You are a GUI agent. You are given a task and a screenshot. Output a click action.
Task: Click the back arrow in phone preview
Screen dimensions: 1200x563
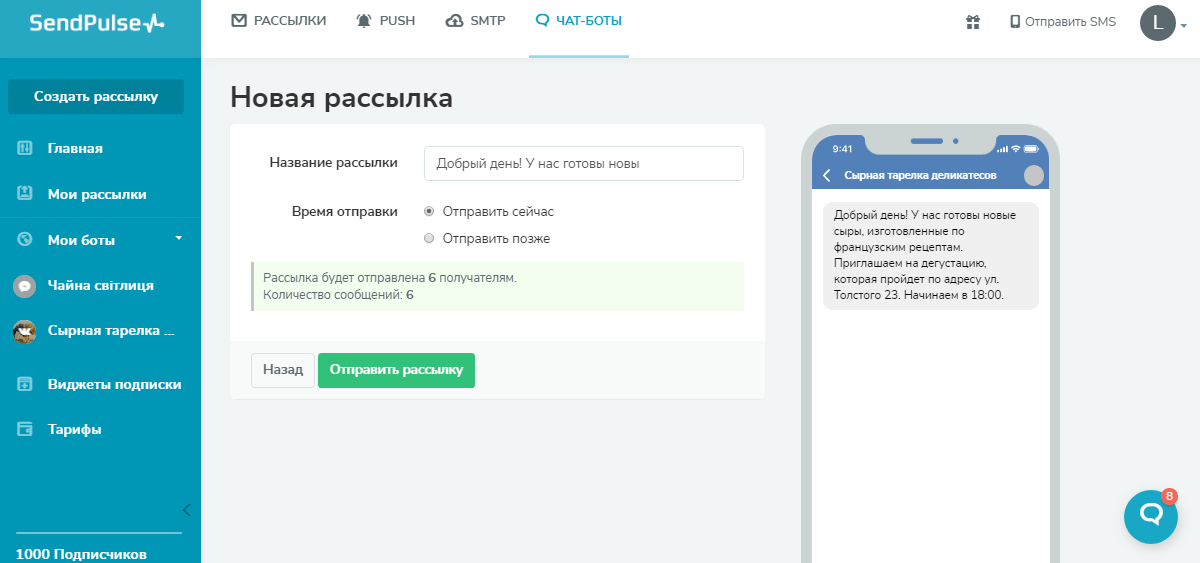pos(827,176)
